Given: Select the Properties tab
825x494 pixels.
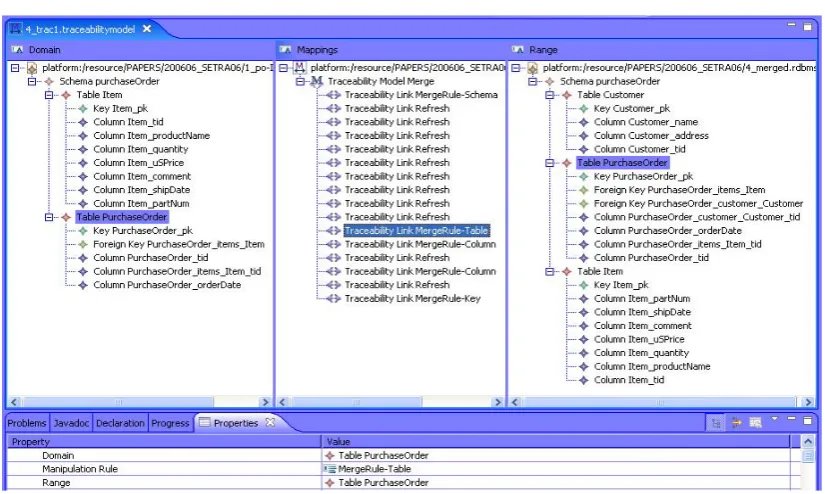Looking at the screenshot, I should [236, 423].
